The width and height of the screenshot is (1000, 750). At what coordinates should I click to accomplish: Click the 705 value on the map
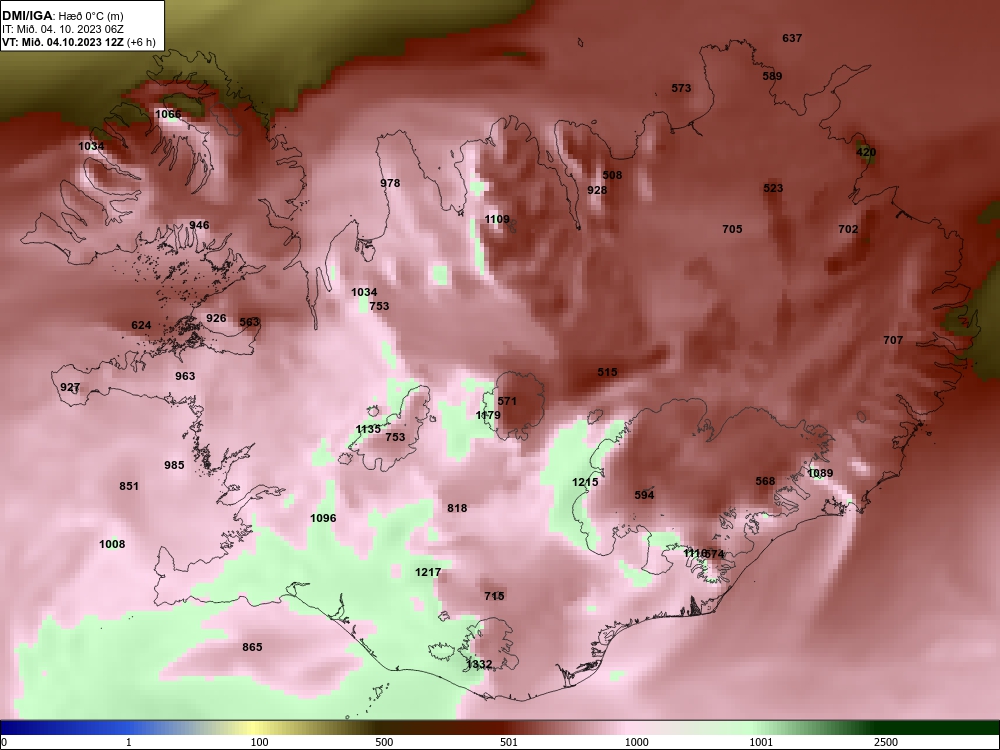[x=732, y=229]
